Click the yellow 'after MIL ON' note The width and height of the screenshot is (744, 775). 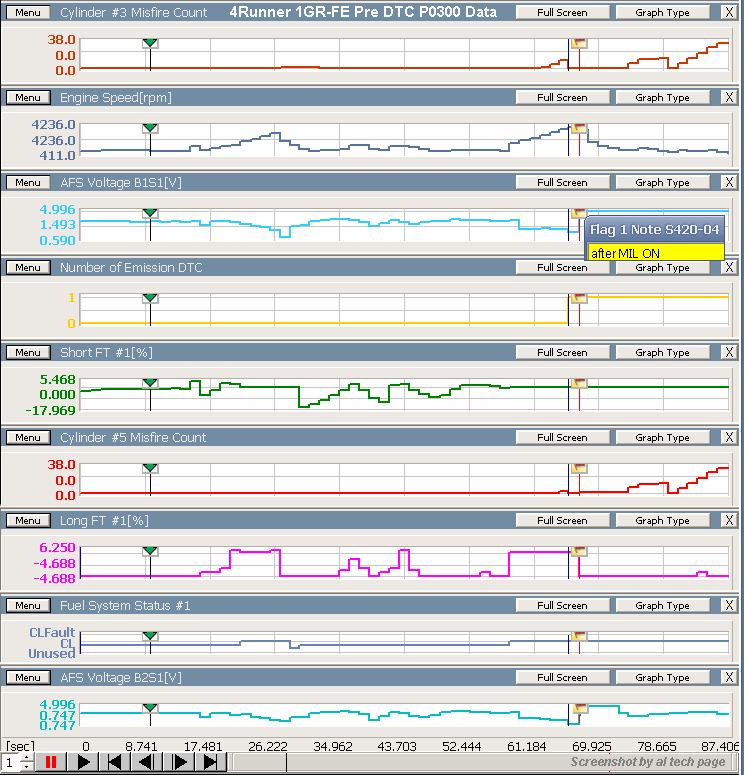[x=654, y=253]
